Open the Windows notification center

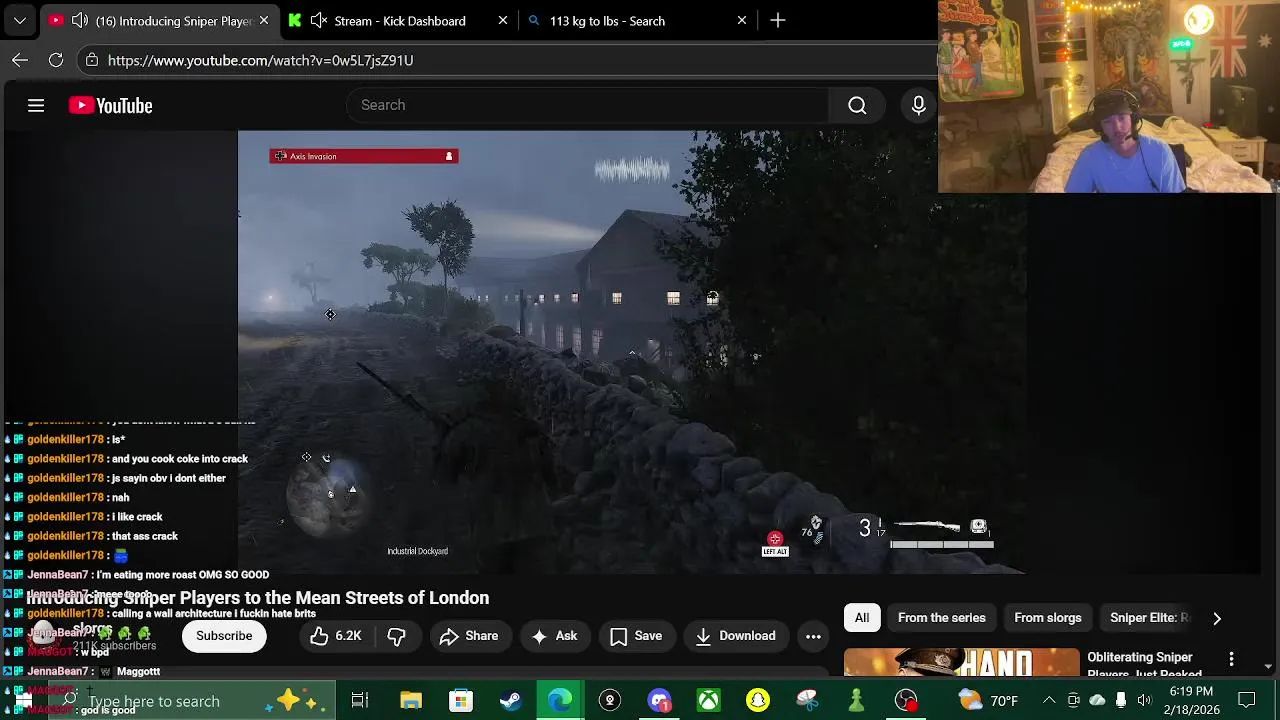click(1247, 701)
